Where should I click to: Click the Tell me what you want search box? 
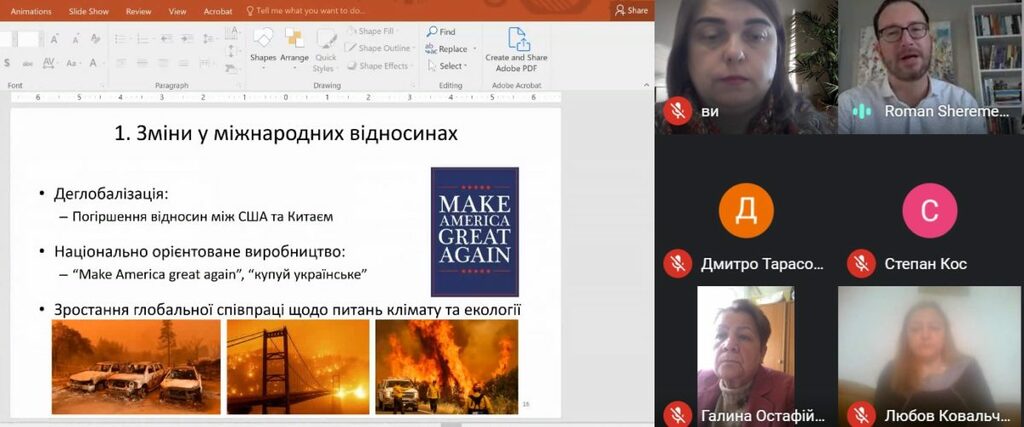[x=307, y=11]
